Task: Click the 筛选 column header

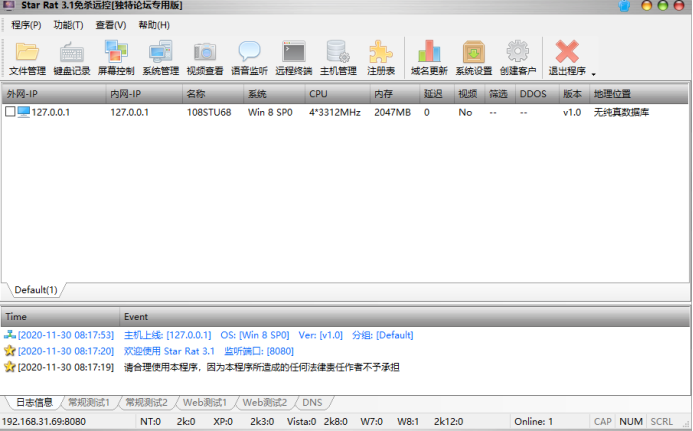Action: [499, 94]
